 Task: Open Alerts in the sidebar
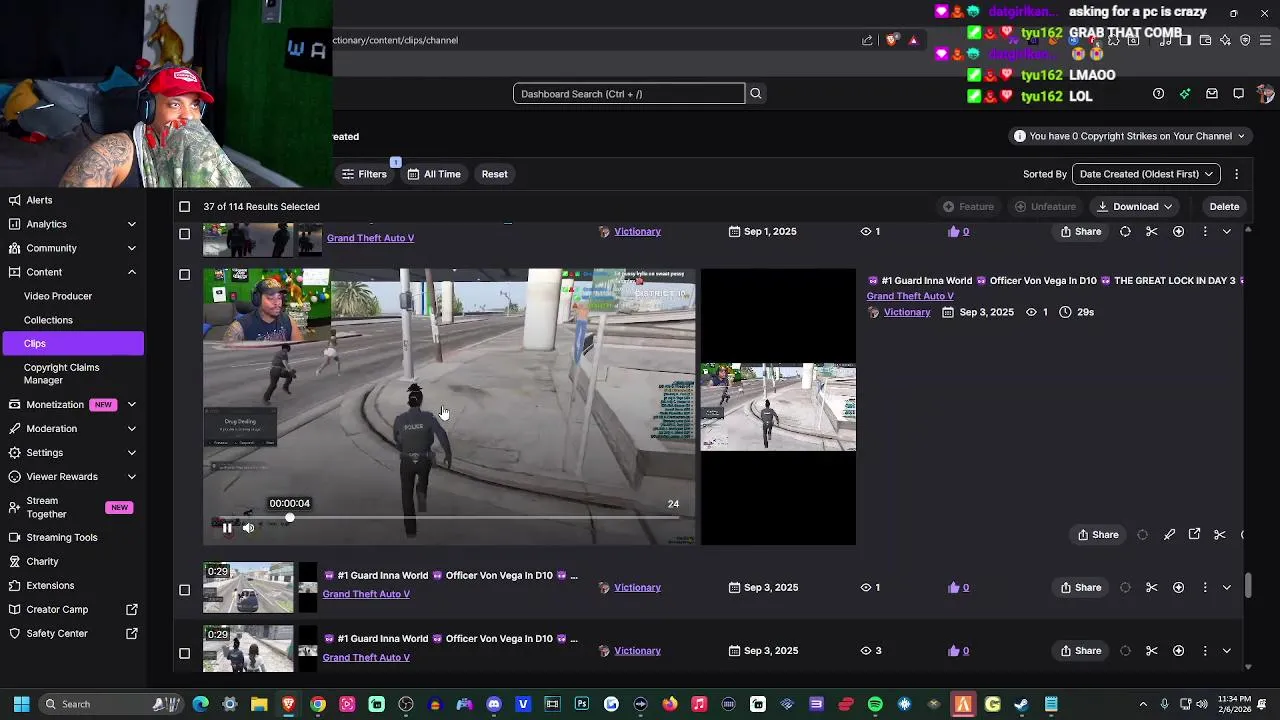point(40,200)
